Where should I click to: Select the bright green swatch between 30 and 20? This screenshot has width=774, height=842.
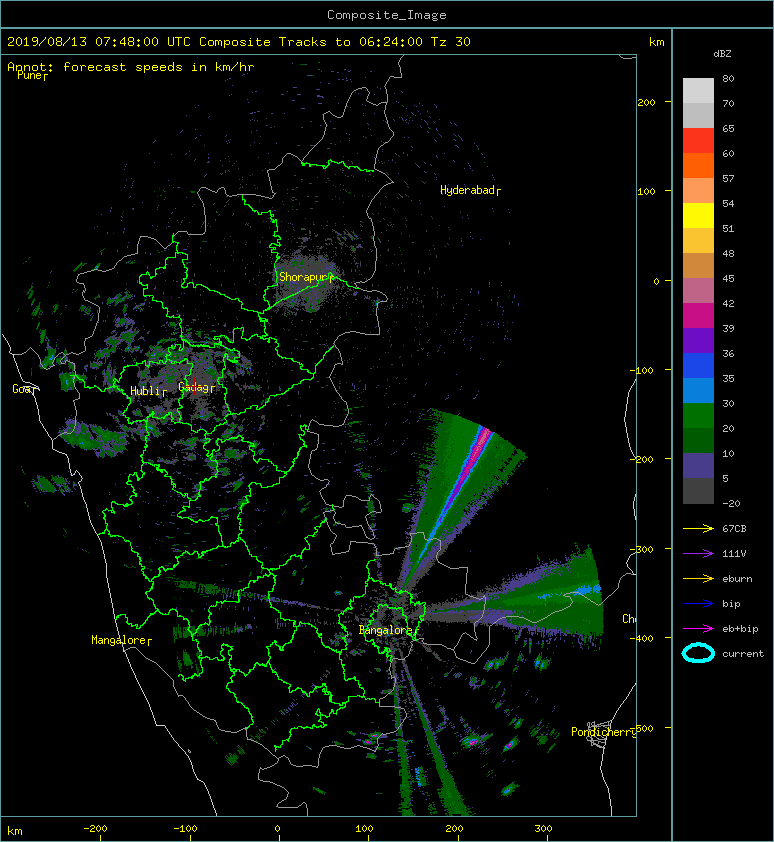click(x=698, y=416)
